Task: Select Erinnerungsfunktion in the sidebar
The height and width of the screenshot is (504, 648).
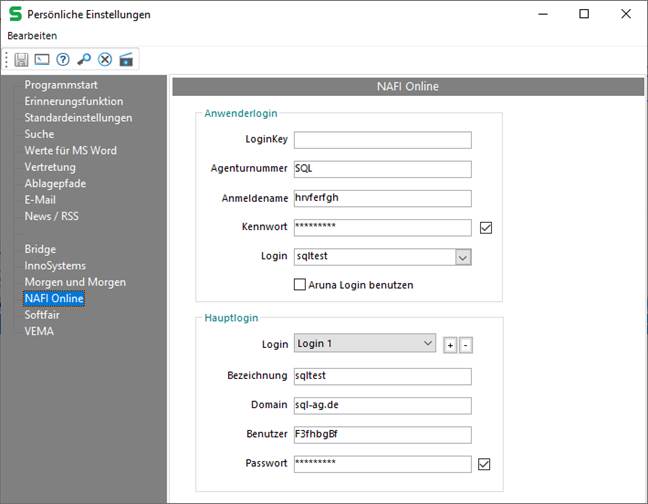Action: pyautogui.click(x=74, y=102)
